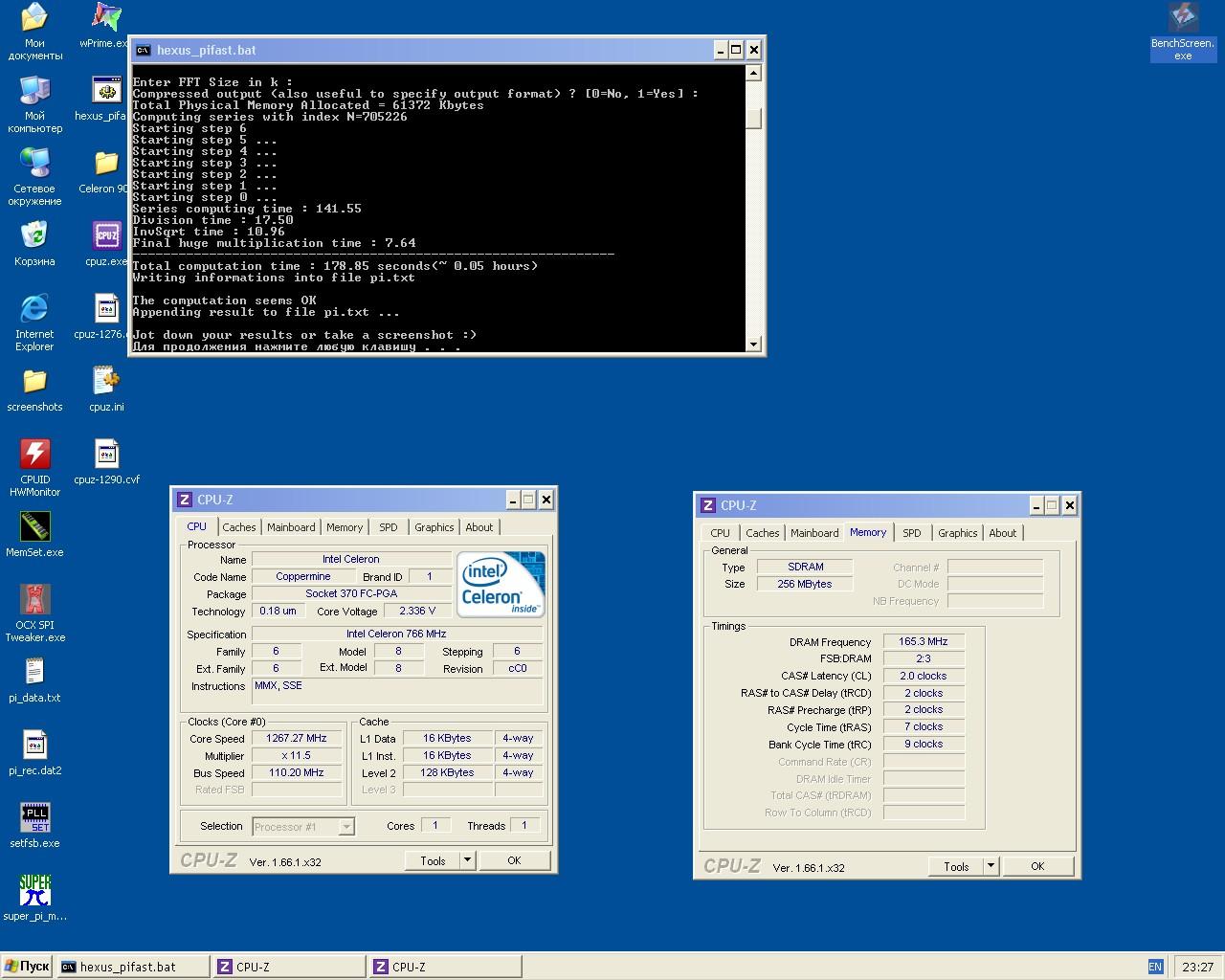Click EN language indicator in tray
The width and height of the screenshot is (1225, 980).
[1155, 967]
